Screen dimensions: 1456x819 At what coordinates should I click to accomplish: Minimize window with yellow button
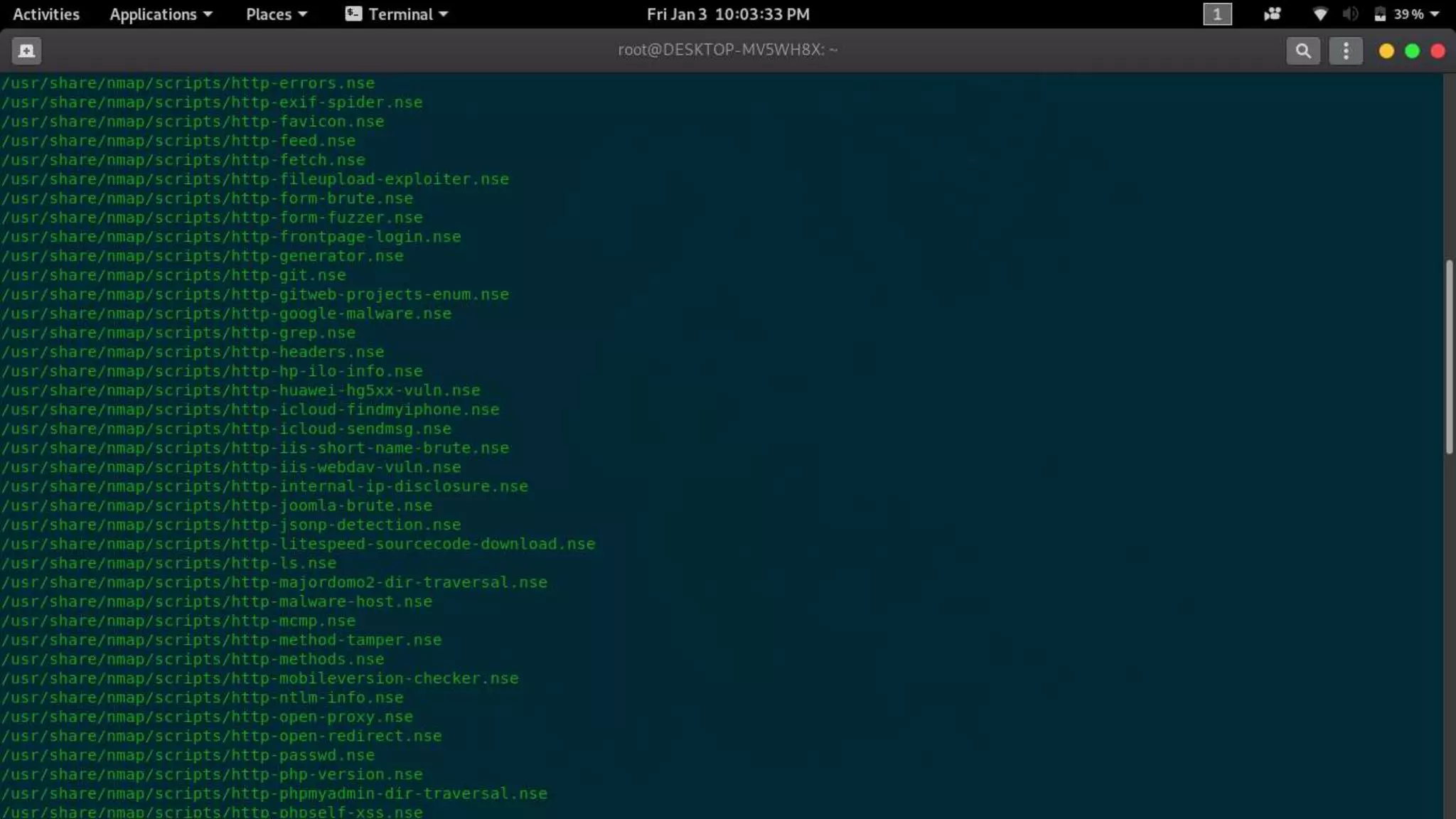click(1386, 50)
